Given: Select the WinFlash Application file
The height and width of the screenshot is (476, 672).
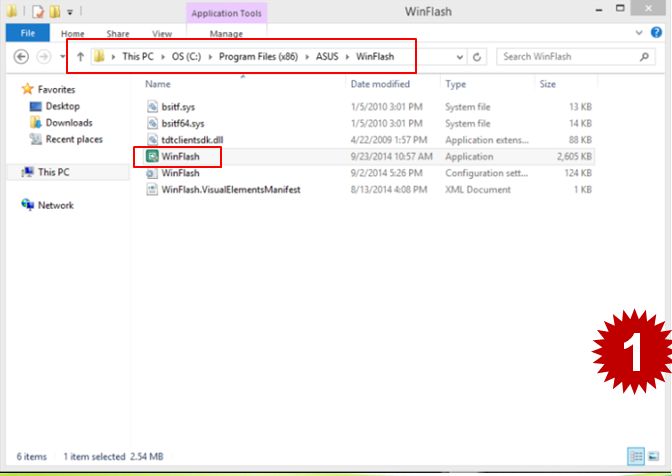Looking at the screenshot, I should click(369, 156).
